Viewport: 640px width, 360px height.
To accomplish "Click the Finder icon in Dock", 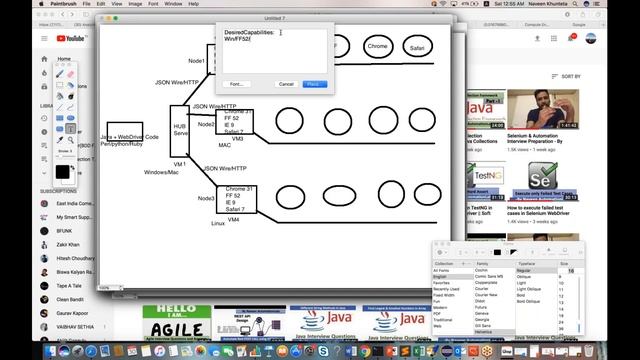I will (x=51, y=351).
